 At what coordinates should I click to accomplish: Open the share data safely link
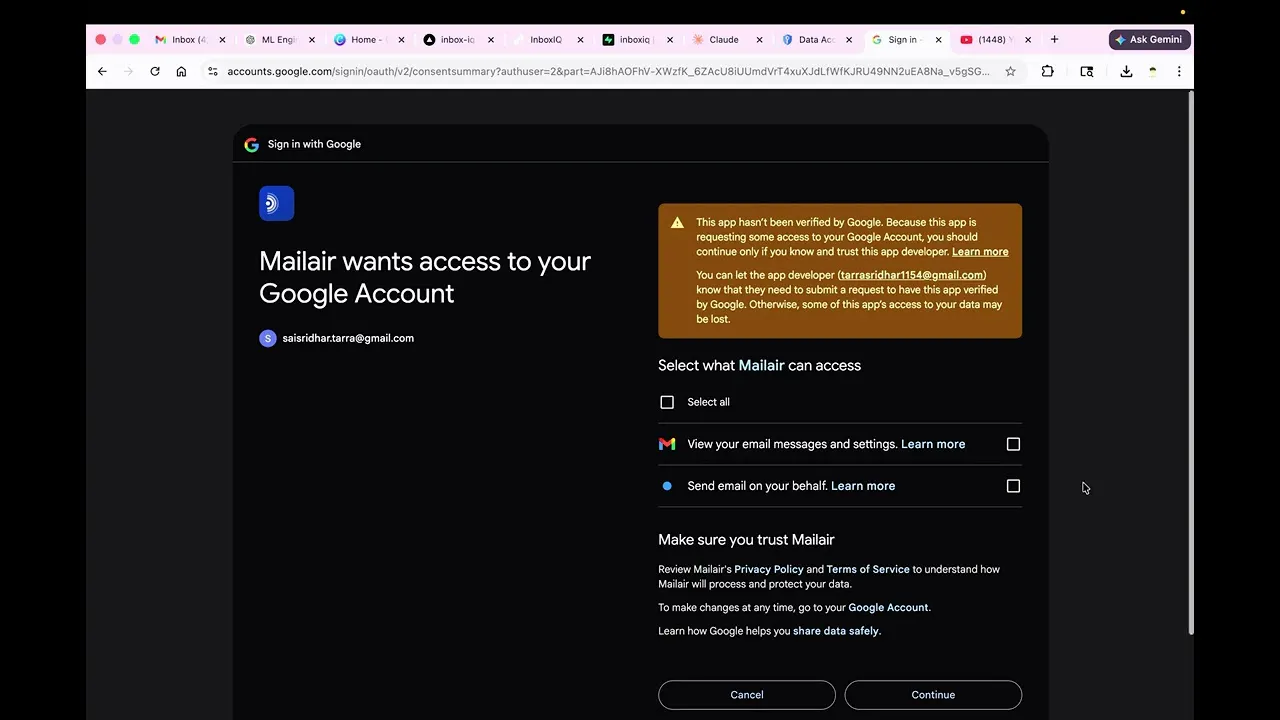pyautogui.click(x=836, y=632)
